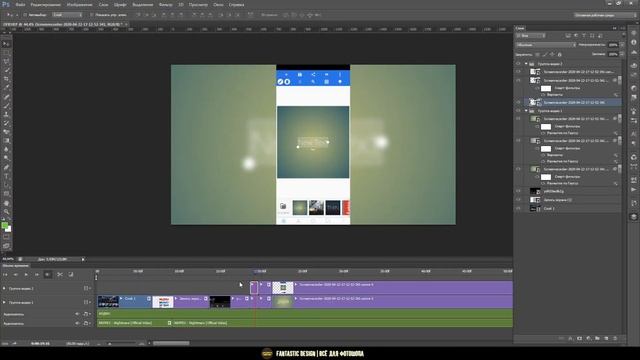Toggle the show transform controls checkbox

point(91,15)
